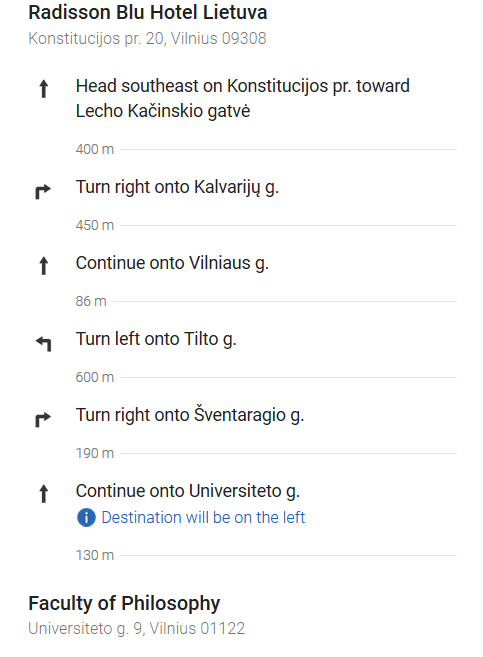Click the straight arrow beside Head southeast step
Image resolution: width=483 pixels, height=657 pixels.
pos(44,89)
